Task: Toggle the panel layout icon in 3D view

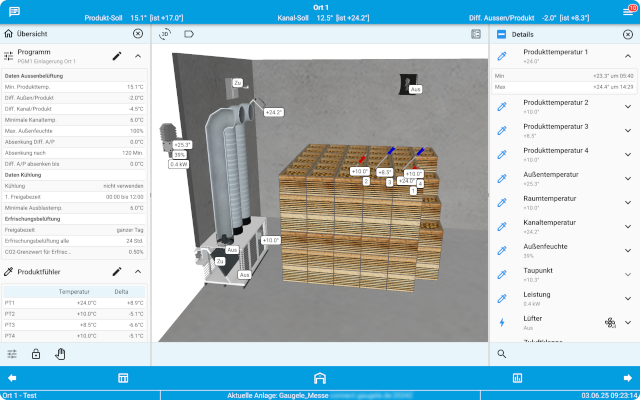Action: point(476,33)
